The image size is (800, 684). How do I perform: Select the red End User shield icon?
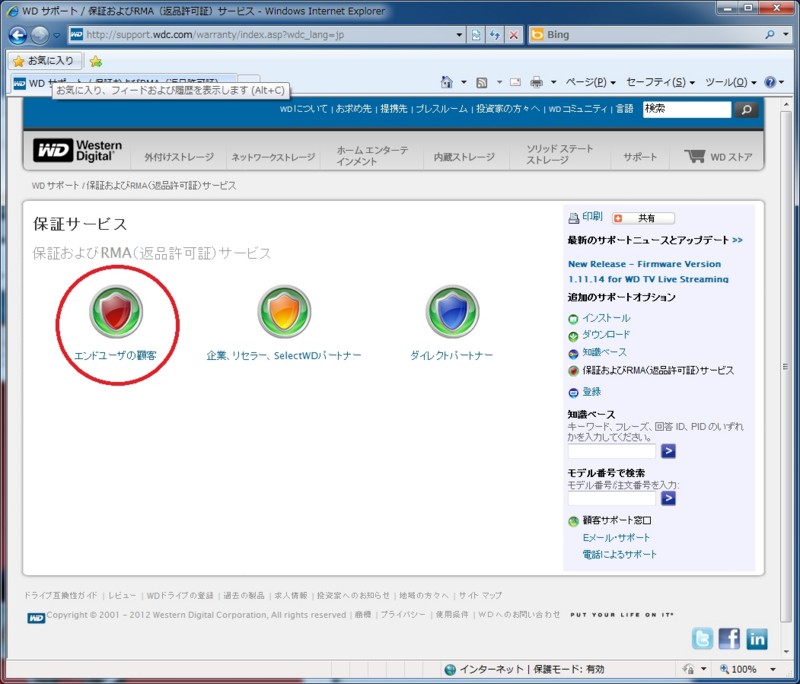point(116,313)
